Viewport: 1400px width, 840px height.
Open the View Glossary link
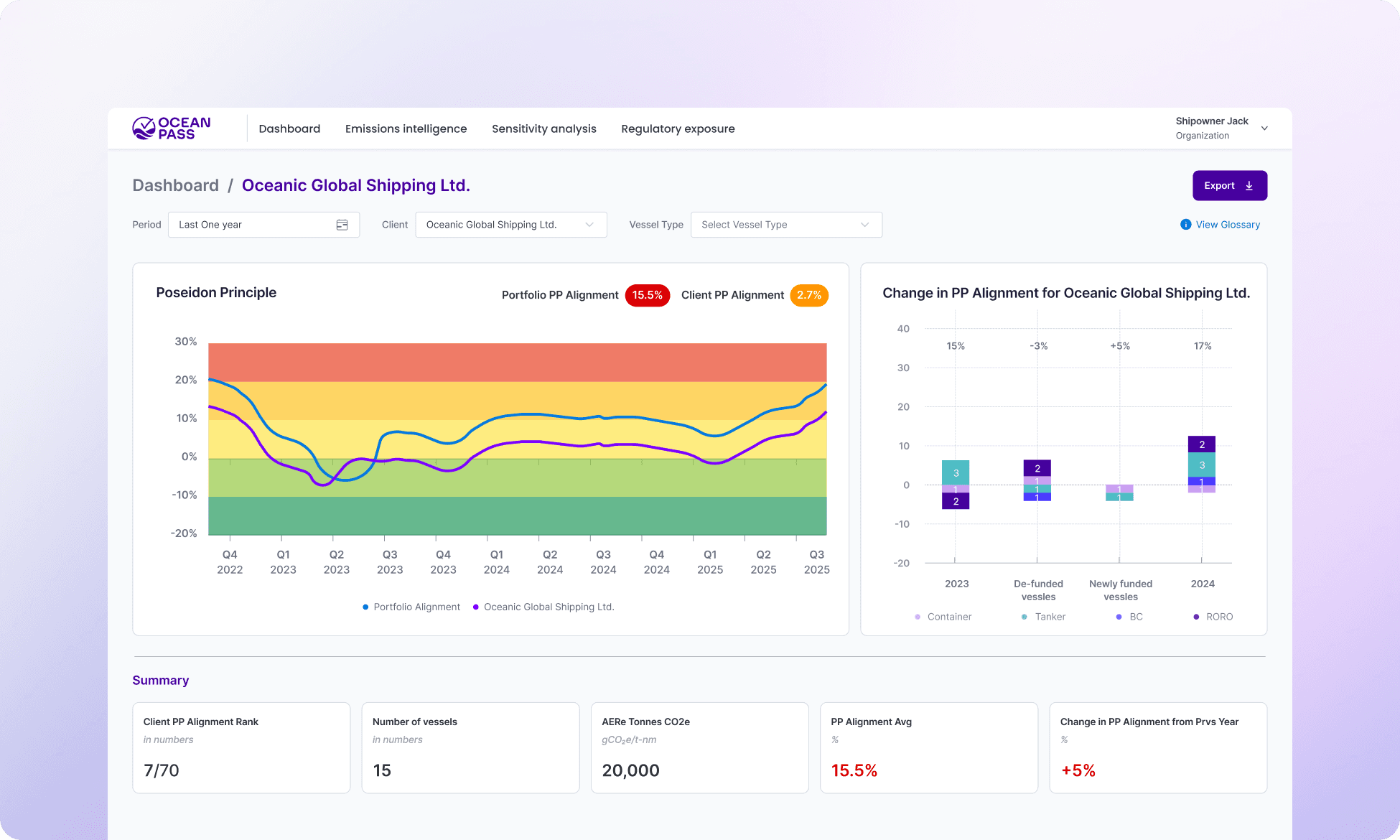pyautogui.click(x=1228, y=225)
